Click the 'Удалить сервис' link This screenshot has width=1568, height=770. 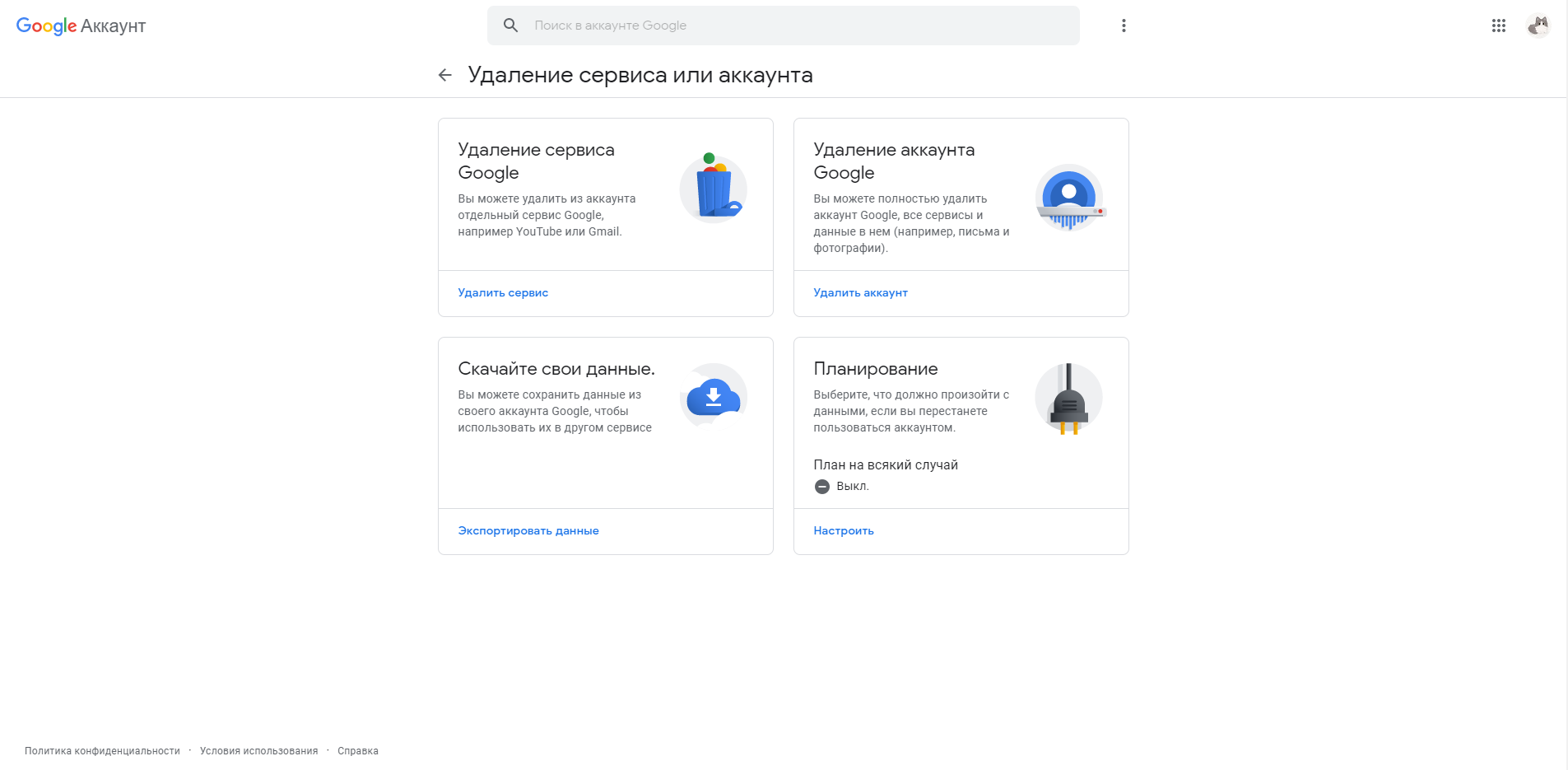click(503, 293)
